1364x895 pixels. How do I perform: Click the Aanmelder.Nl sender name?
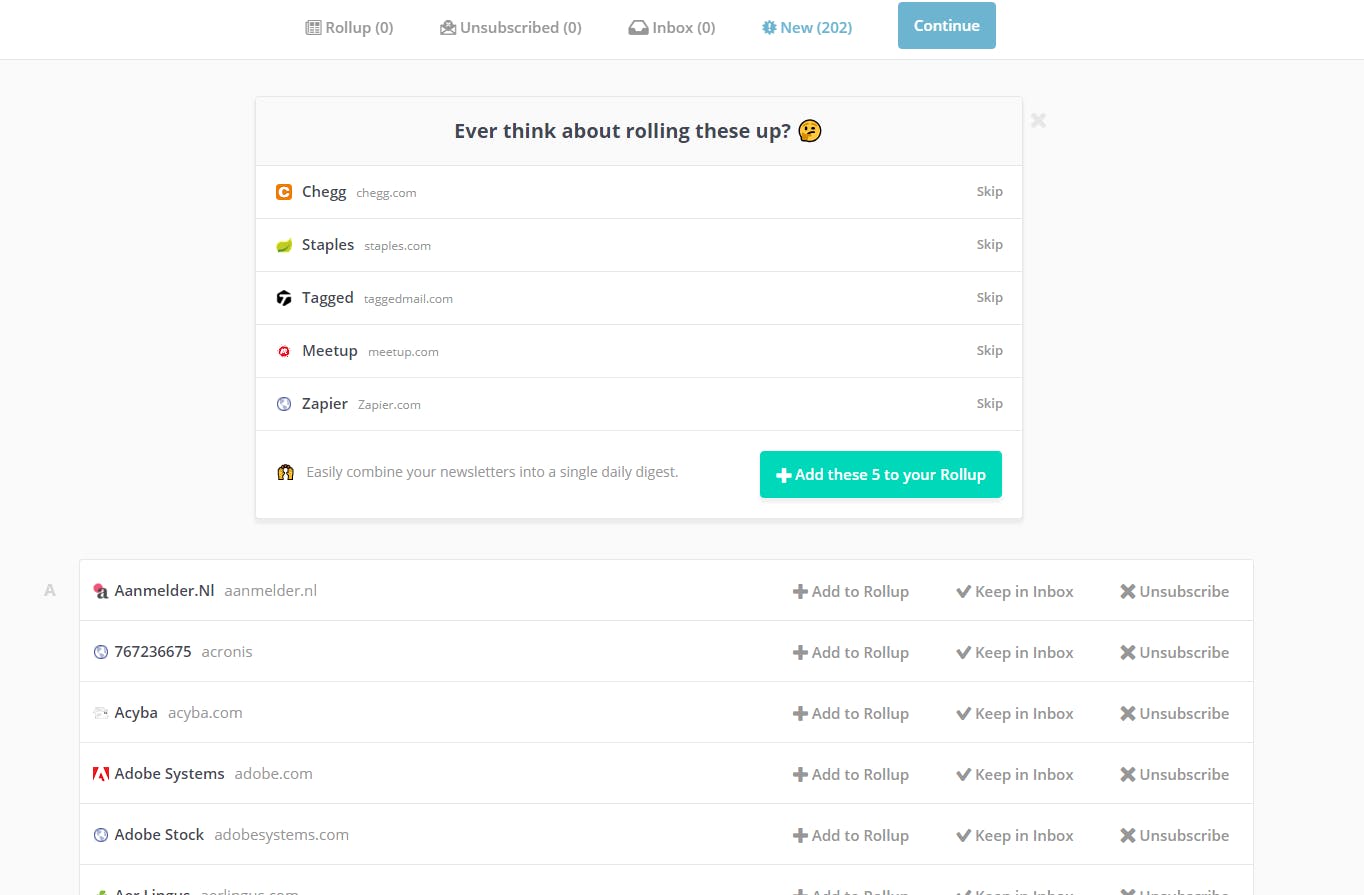pos(165,591)
